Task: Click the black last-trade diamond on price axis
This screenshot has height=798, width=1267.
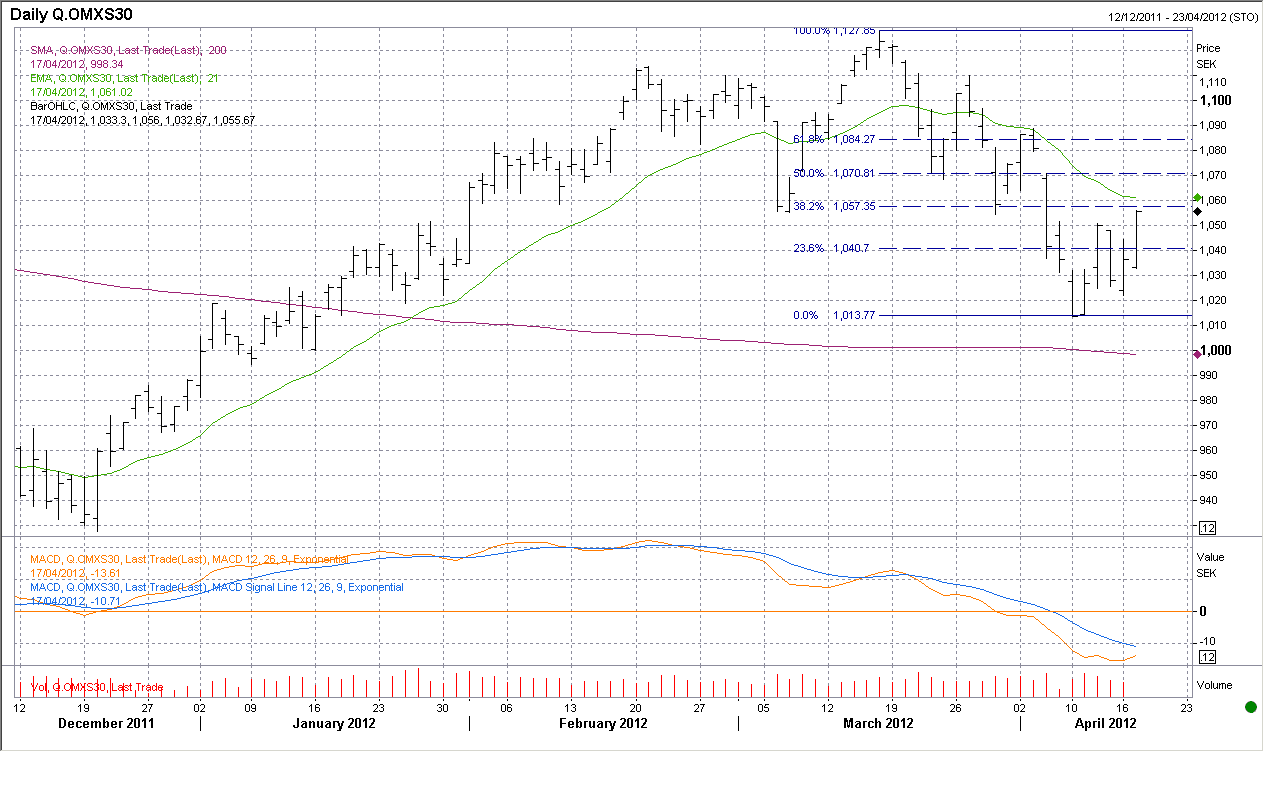Action: (1198, 211)
